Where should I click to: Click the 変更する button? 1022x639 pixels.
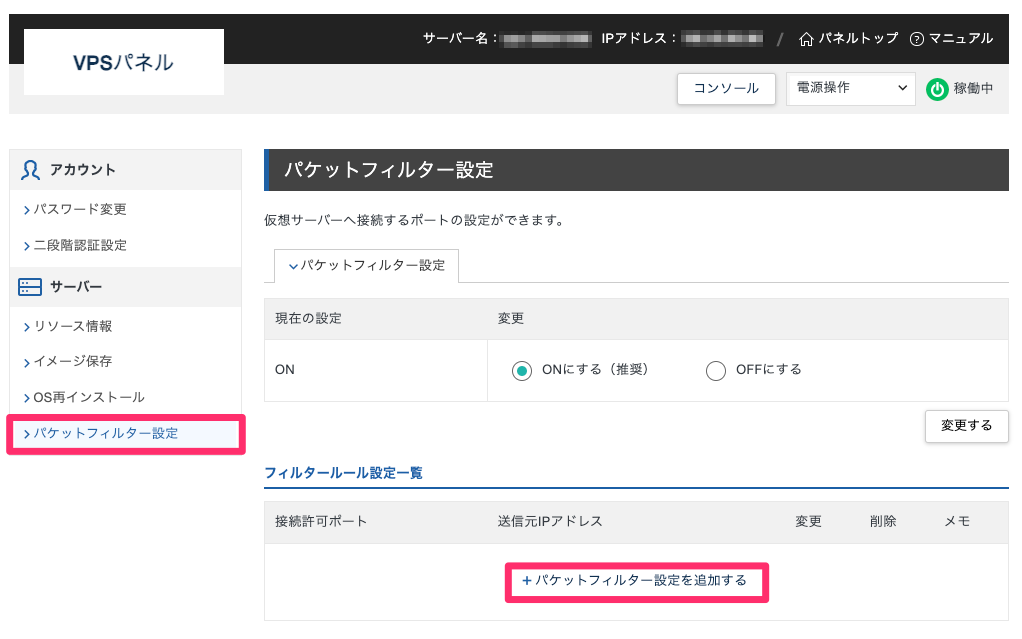pyautogui.click(x=966, y=426)
